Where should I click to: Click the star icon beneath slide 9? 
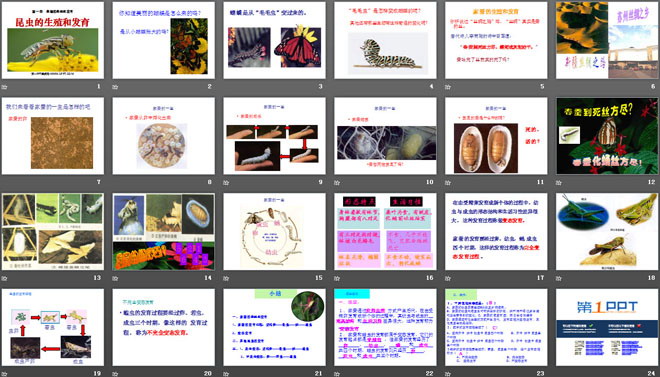pos(226,183)
